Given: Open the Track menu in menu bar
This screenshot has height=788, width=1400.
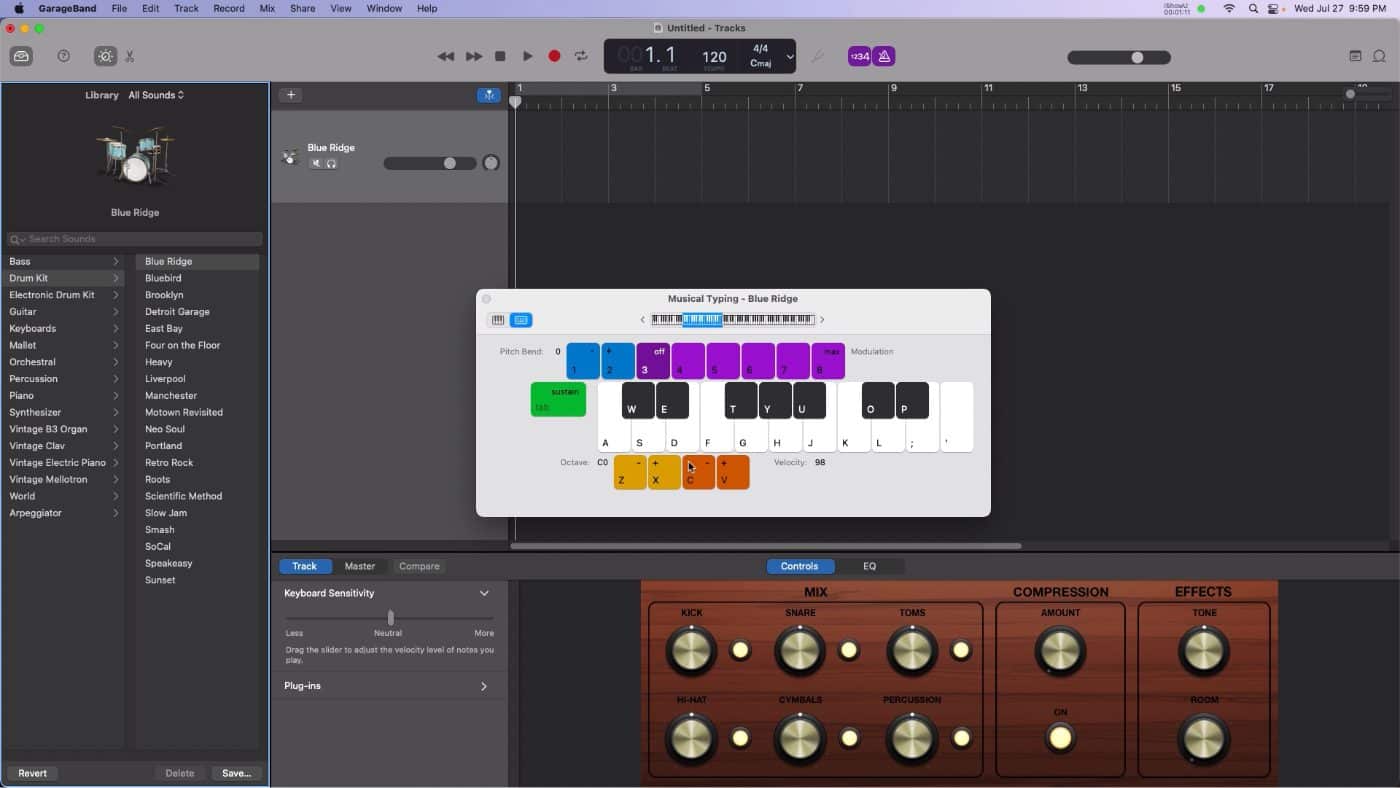Looking at the screenshot, I should tap(186, 8).
